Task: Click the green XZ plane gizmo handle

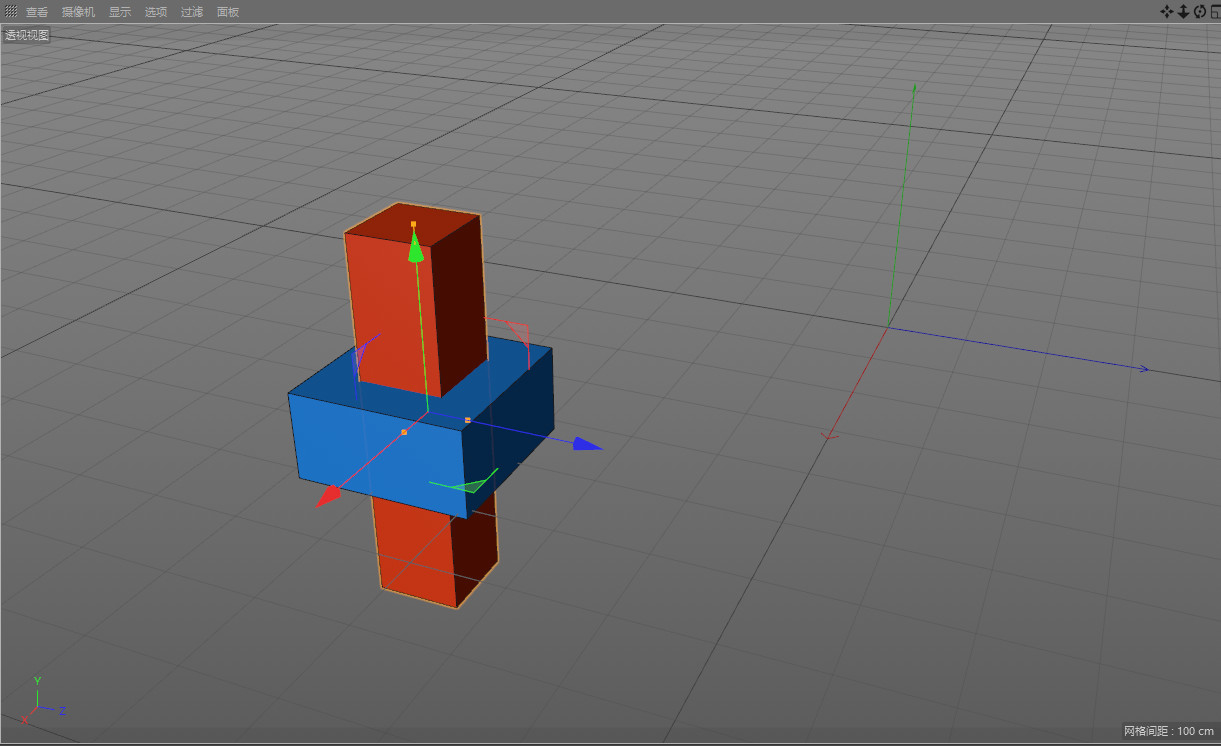Action: 472,484
